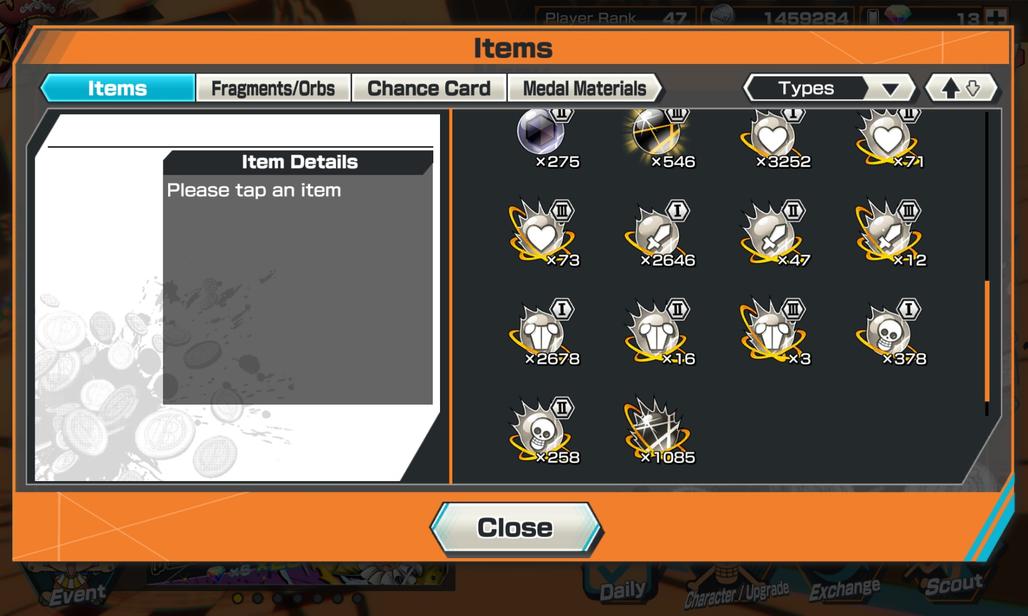Choose the heart tier III item x73
1028x616 pixels.
coord(545,233)
